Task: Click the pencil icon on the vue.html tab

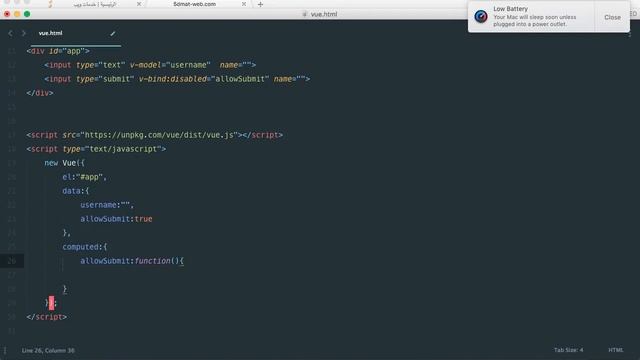Action: [113, 33]
